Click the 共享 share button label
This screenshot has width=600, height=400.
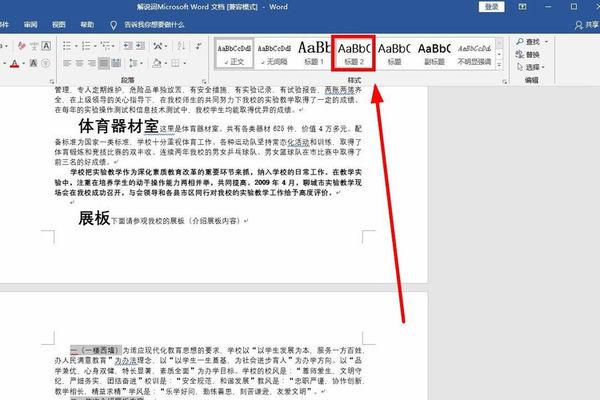[x=592, y=25]
